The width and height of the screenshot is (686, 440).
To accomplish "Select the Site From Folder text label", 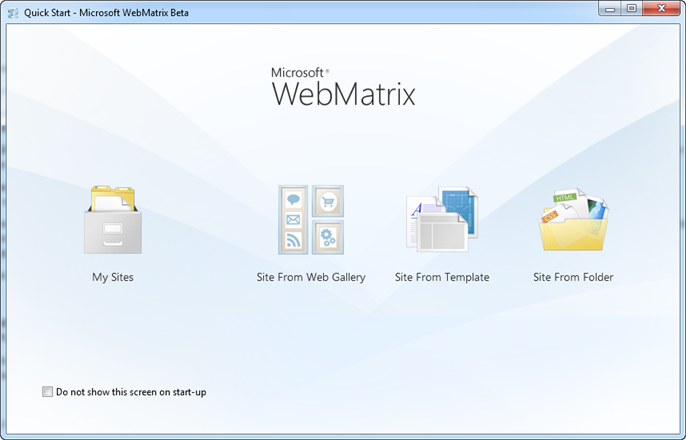I will (573, 277).
